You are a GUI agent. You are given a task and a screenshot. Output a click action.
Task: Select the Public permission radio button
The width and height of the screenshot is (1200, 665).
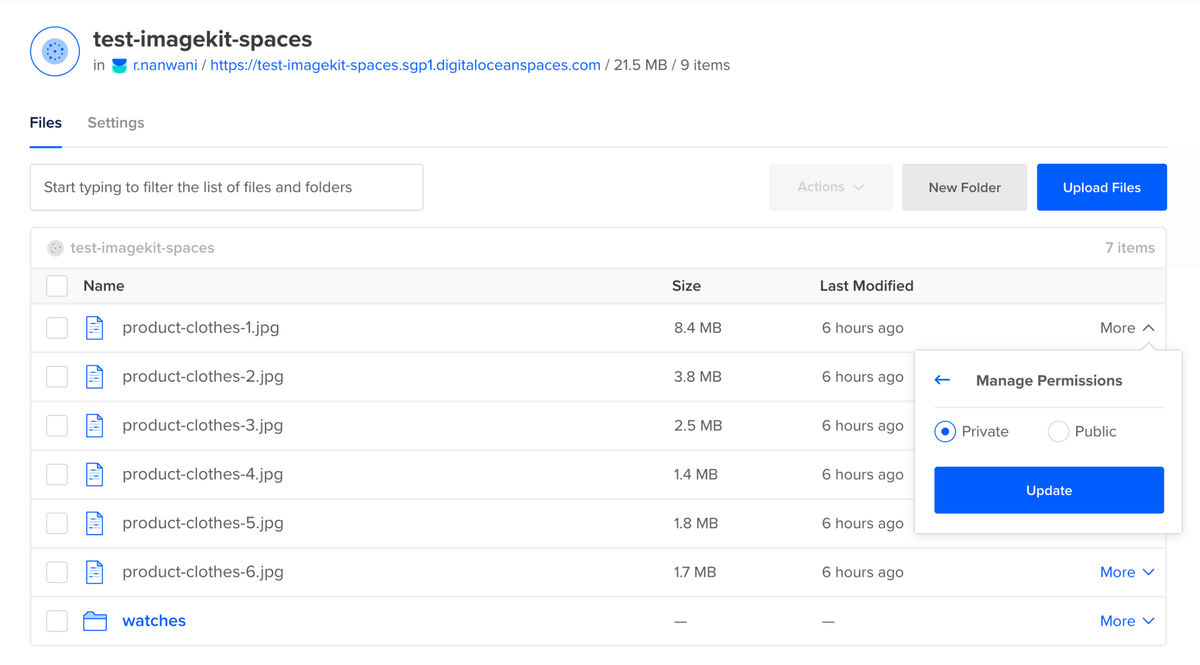1058,432
